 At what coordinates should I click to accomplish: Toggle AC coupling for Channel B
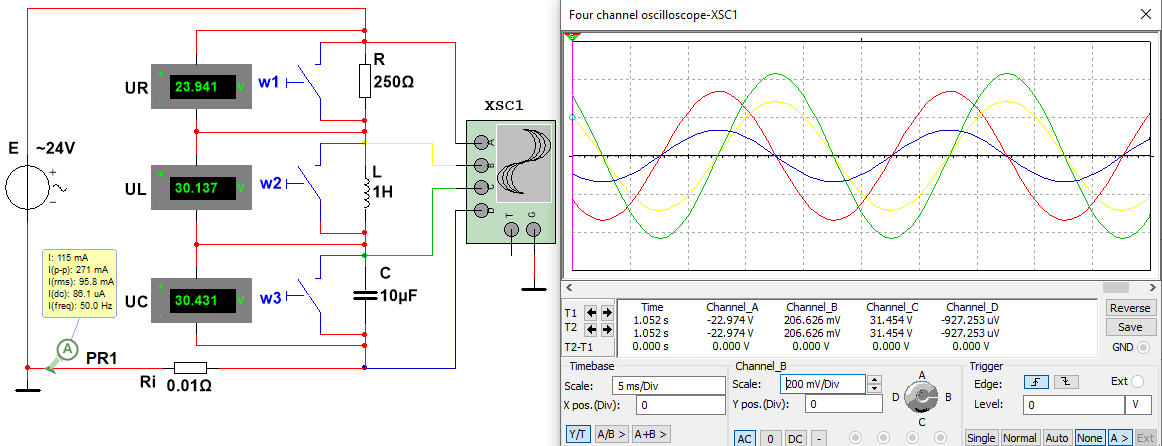pos(744,439)
